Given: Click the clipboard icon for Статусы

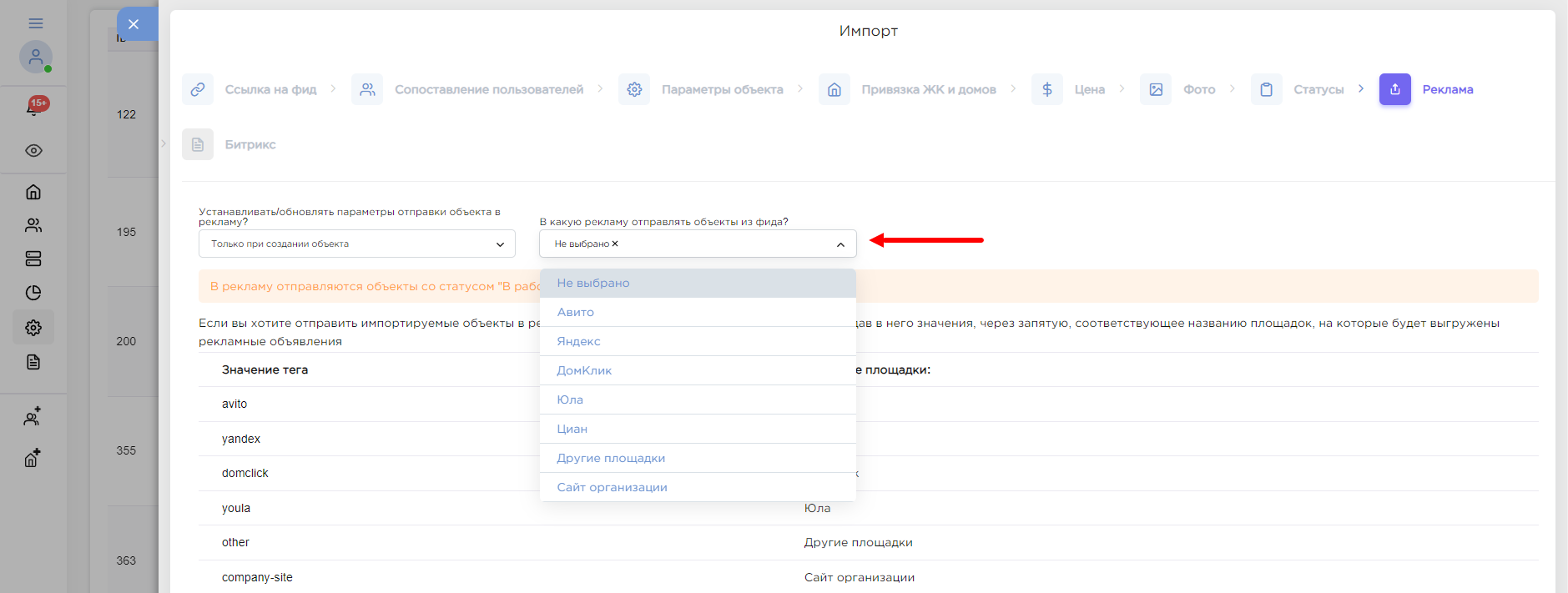Looking at the screenshot, I should pyautogui.click(x=1266, y=89).
